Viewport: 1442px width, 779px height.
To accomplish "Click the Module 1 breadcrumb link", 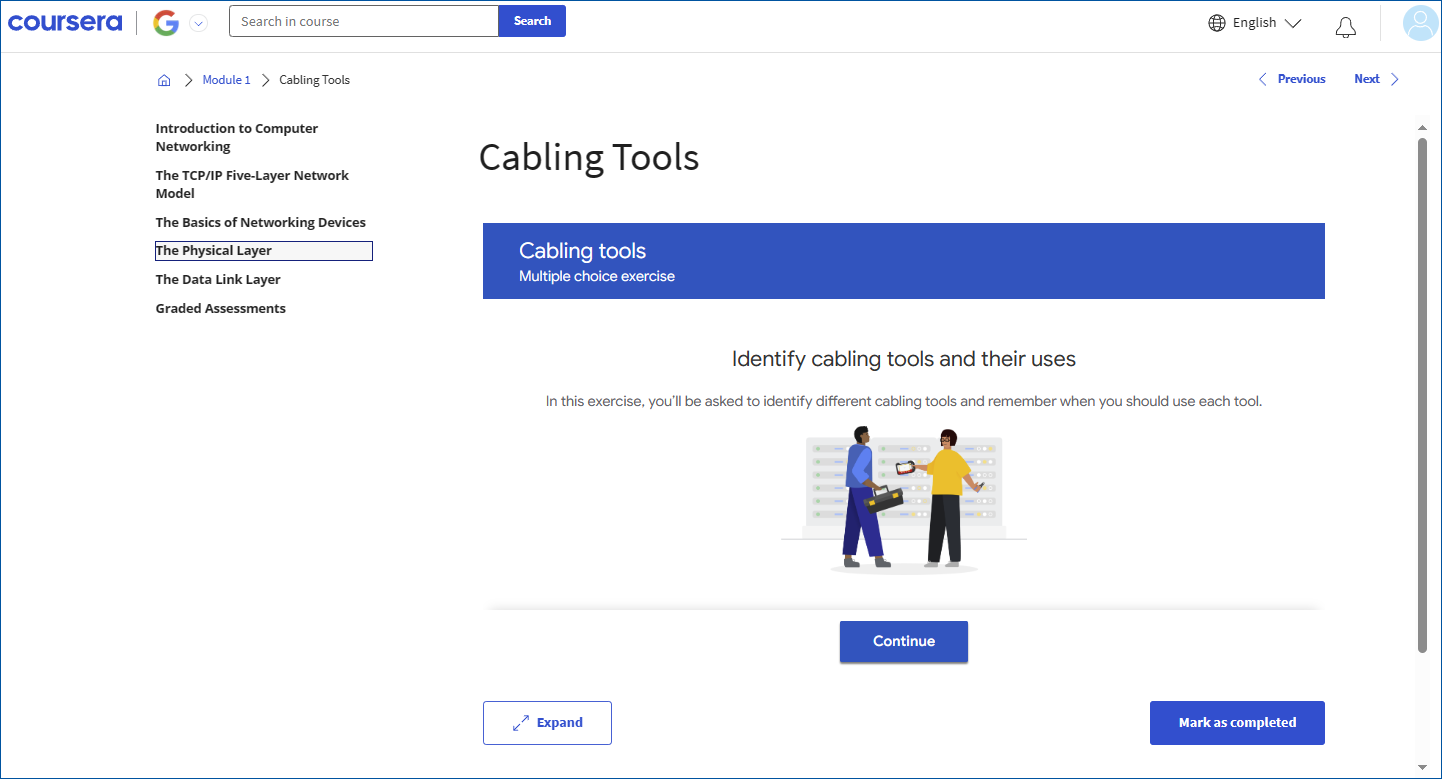I will [226, 80].
